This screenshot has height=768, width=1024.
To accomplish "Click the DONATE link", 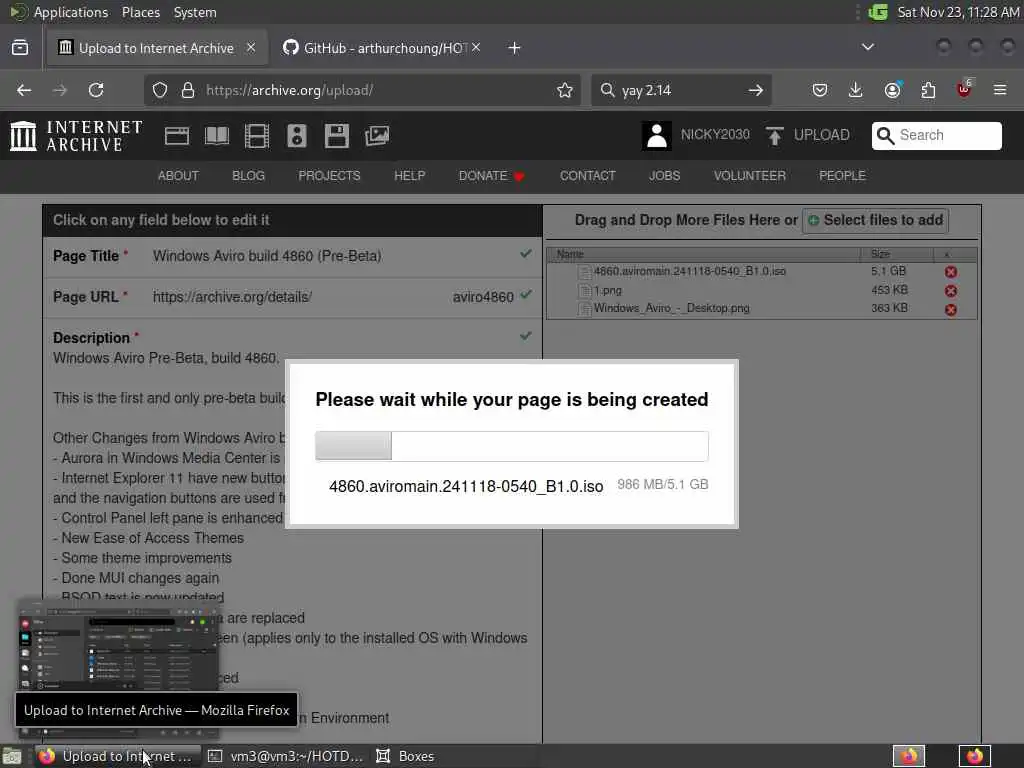I will coord(491,176).
